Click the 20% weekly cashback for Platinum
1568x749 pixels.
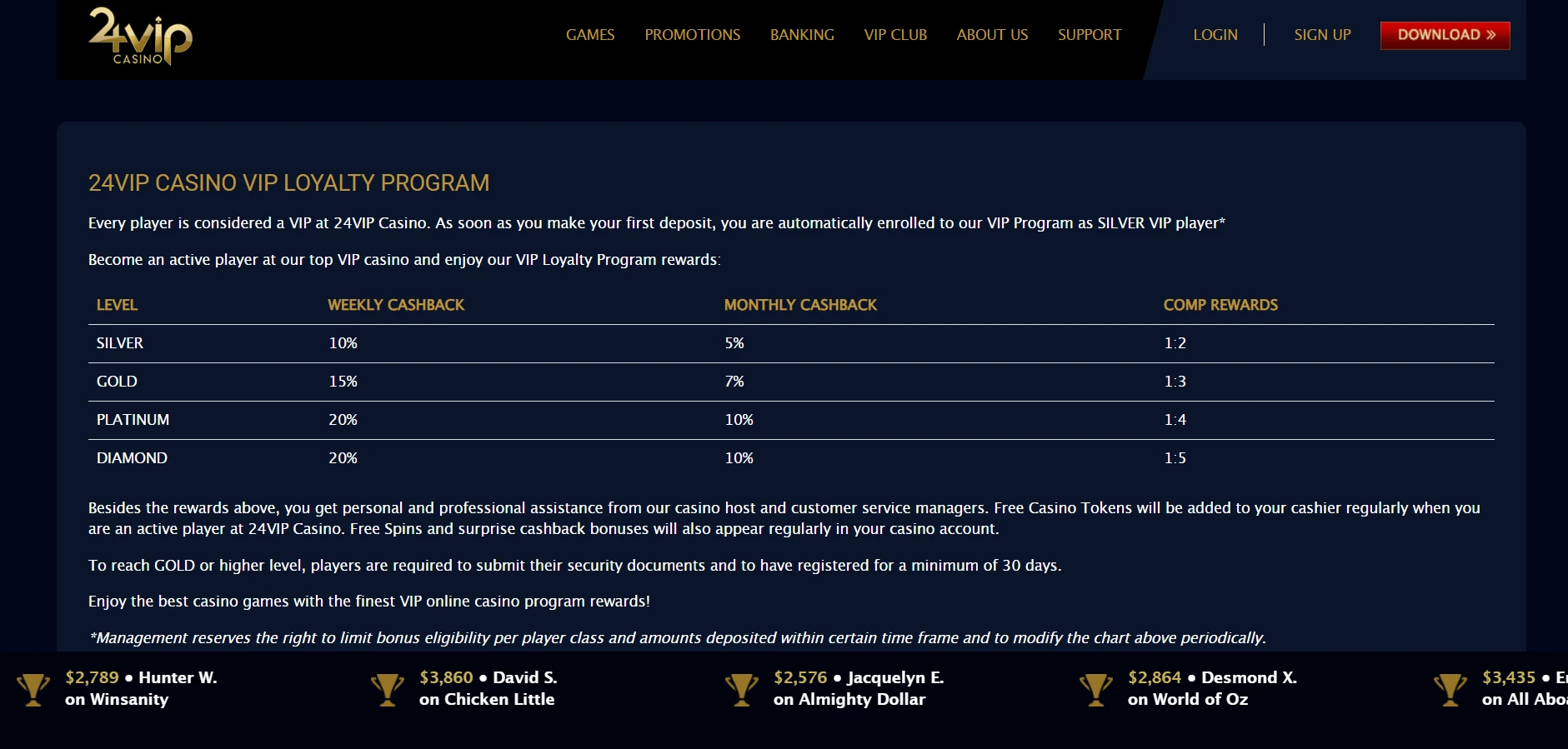click(343, 420)
